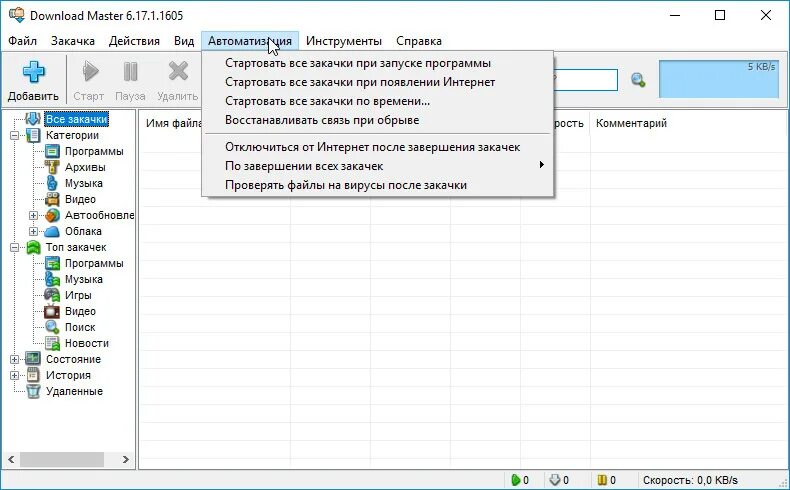Click the Музыка icon under Топ закачек
Image resolution: width=790 pixels, height=490 pixels.
pyautogui.click(x=52, y=279)
